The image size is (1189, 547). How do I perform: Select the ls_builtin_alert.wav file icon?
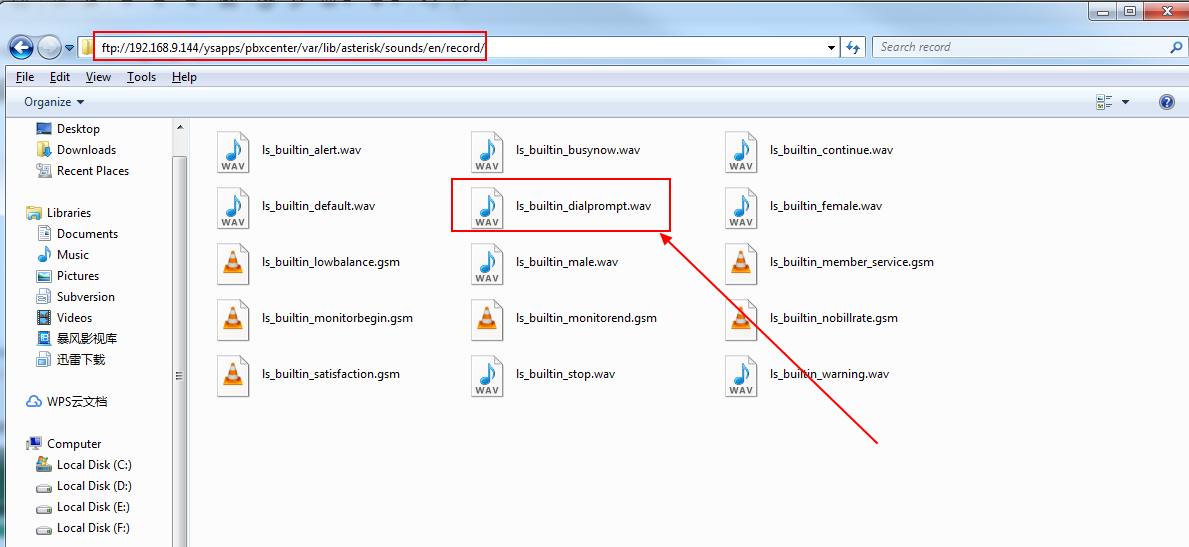pyautogui.click(x=233, y=151)
